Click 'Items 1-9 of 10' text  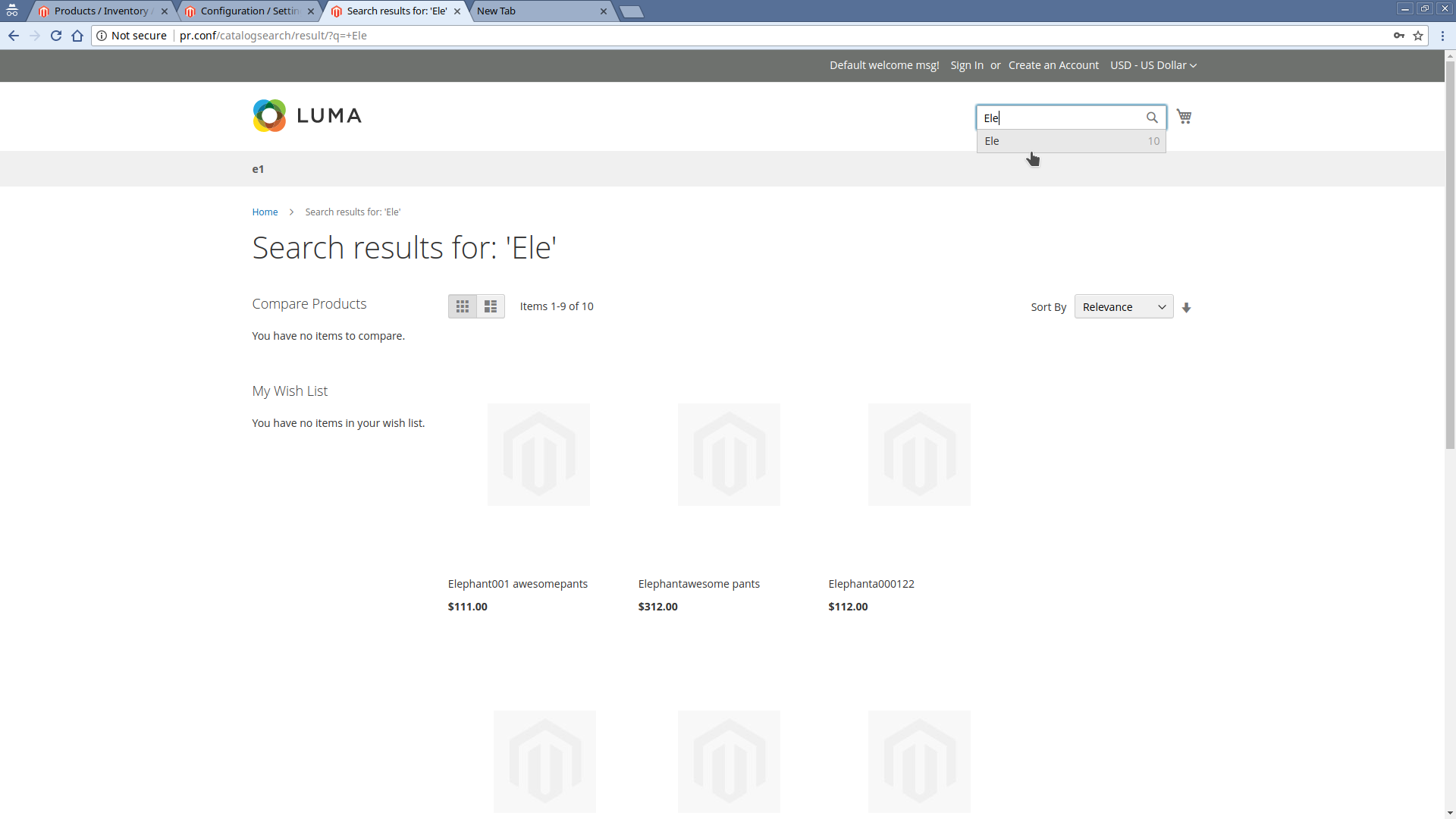[557, 306]
